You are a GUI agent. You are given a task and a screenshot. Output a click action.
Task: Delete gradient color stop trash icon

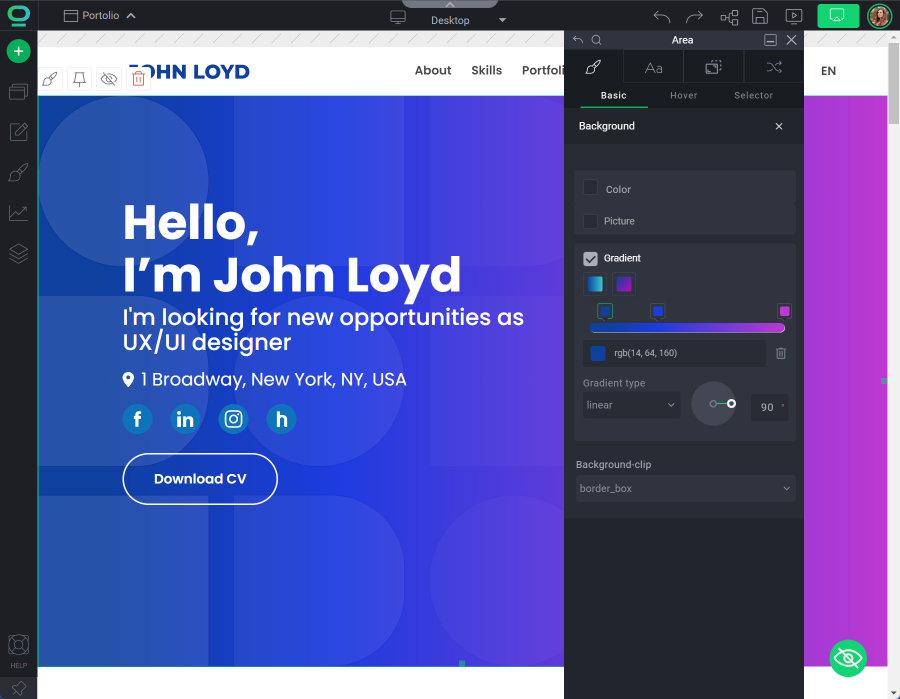coord(781,353)
